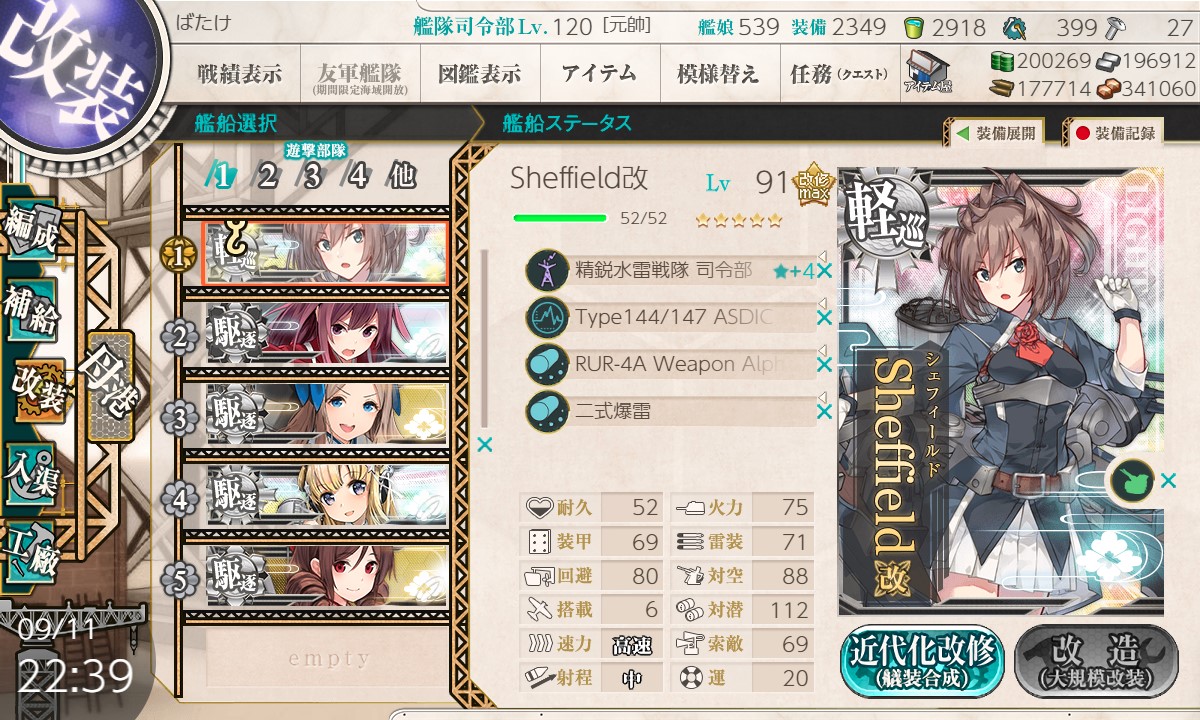
Task: Open the 工廠 factory side menu
Action: pyautogui.click(x=32, y=551)
